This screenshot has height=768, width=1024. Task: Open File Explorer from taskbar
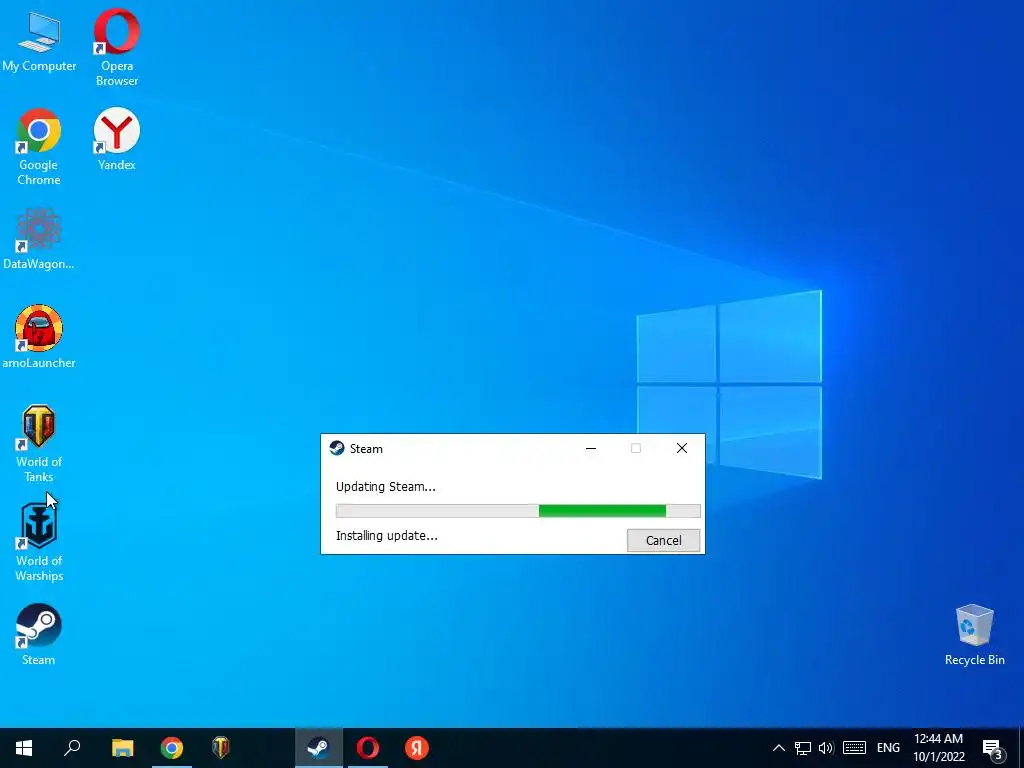pos(122,748)
